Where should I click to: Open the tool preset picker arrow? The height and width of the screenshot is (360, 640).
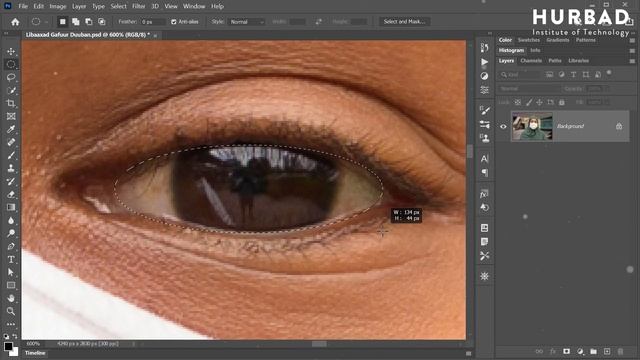click(x=47, y=22)
